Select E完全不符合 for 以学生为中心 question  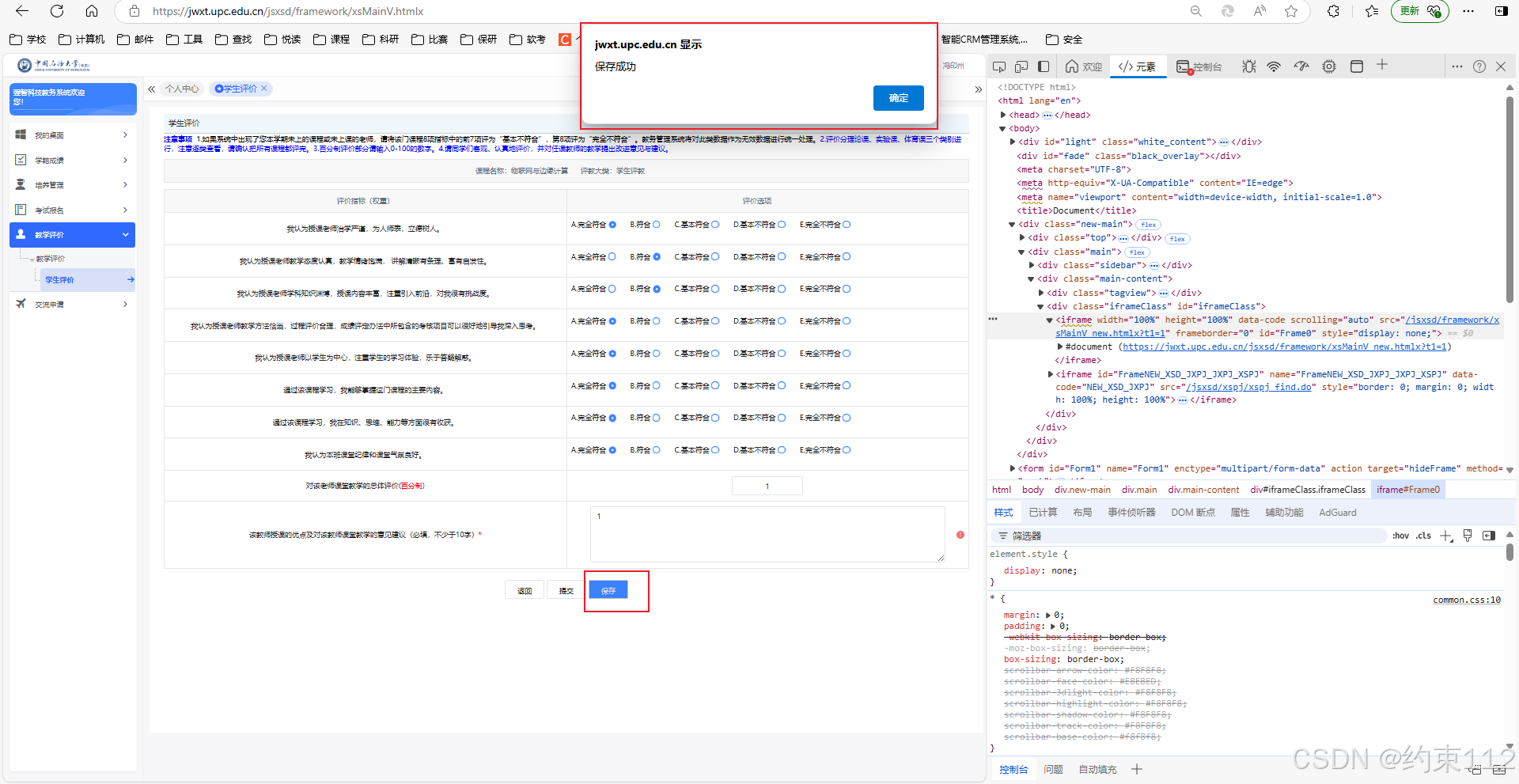tap(847, 354)
